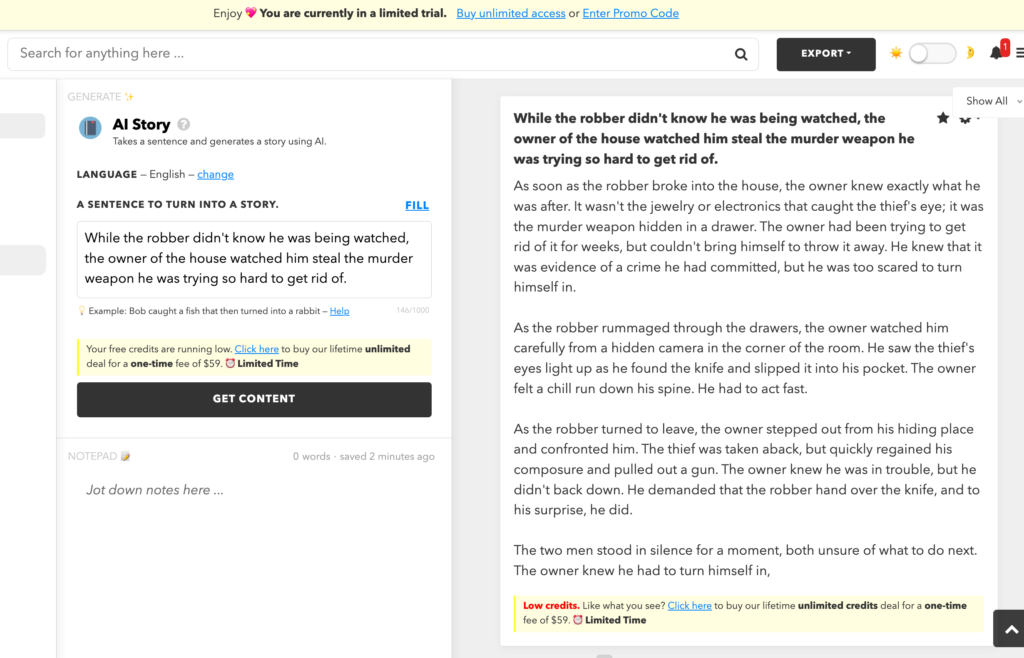Click the back-to-top arrow icon
The width and height of the screenshot is (1024, 658).
click(1010, 629)
